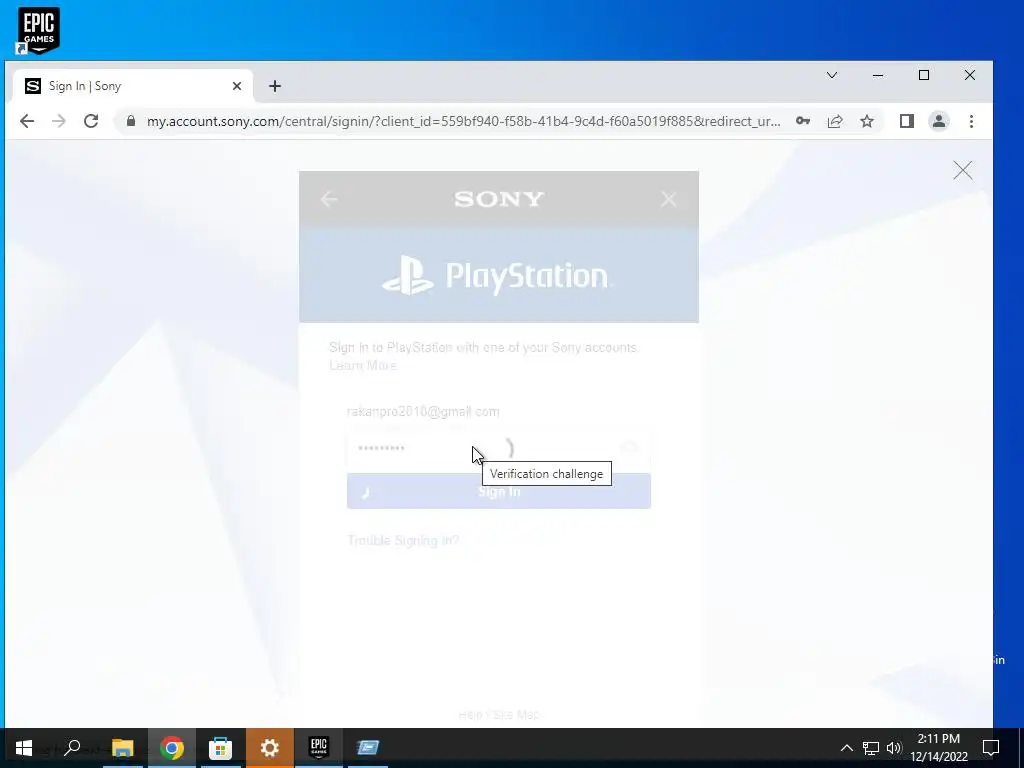
Task: Click the Sign In button
Action: [499, 491]
